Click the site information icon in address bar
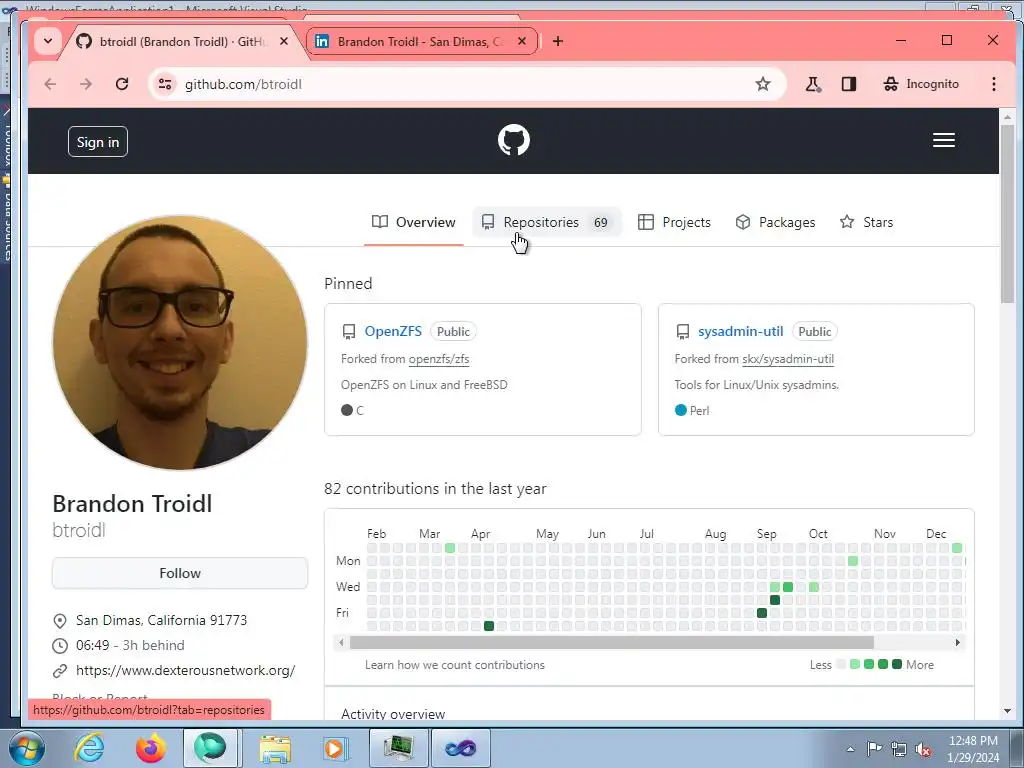The image size is (1024, 768). click(x=165, y=84)
